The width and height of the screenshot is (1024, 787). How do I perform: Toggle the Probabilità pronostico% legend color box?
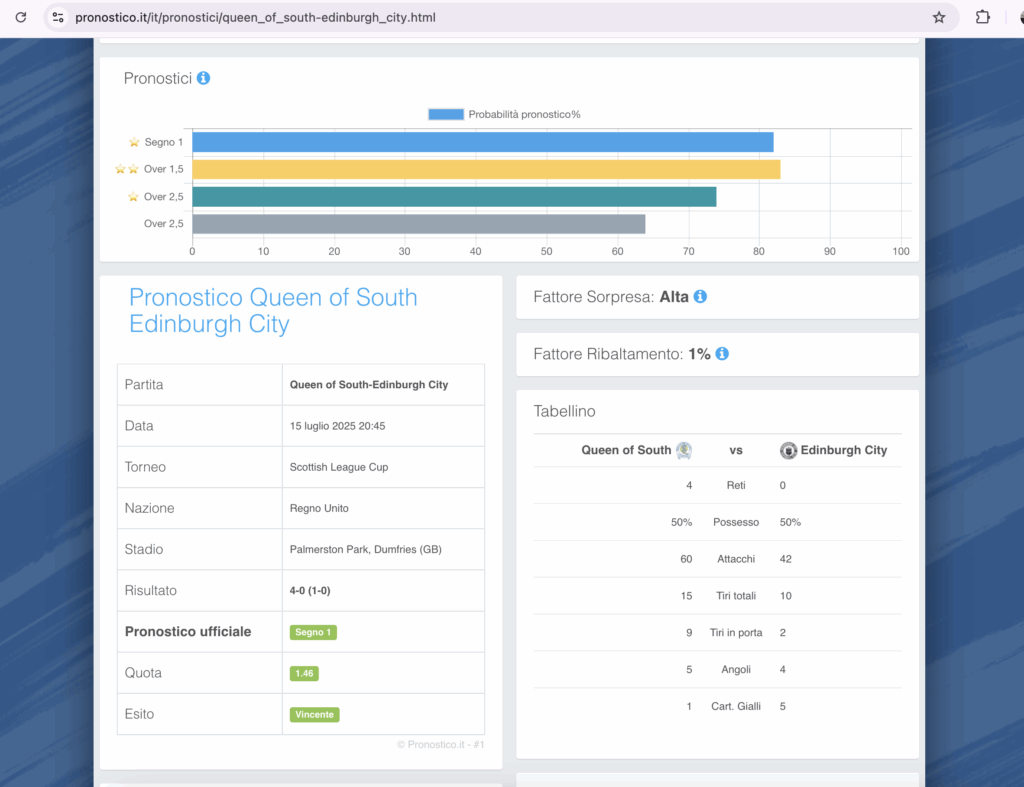[446, 114]
